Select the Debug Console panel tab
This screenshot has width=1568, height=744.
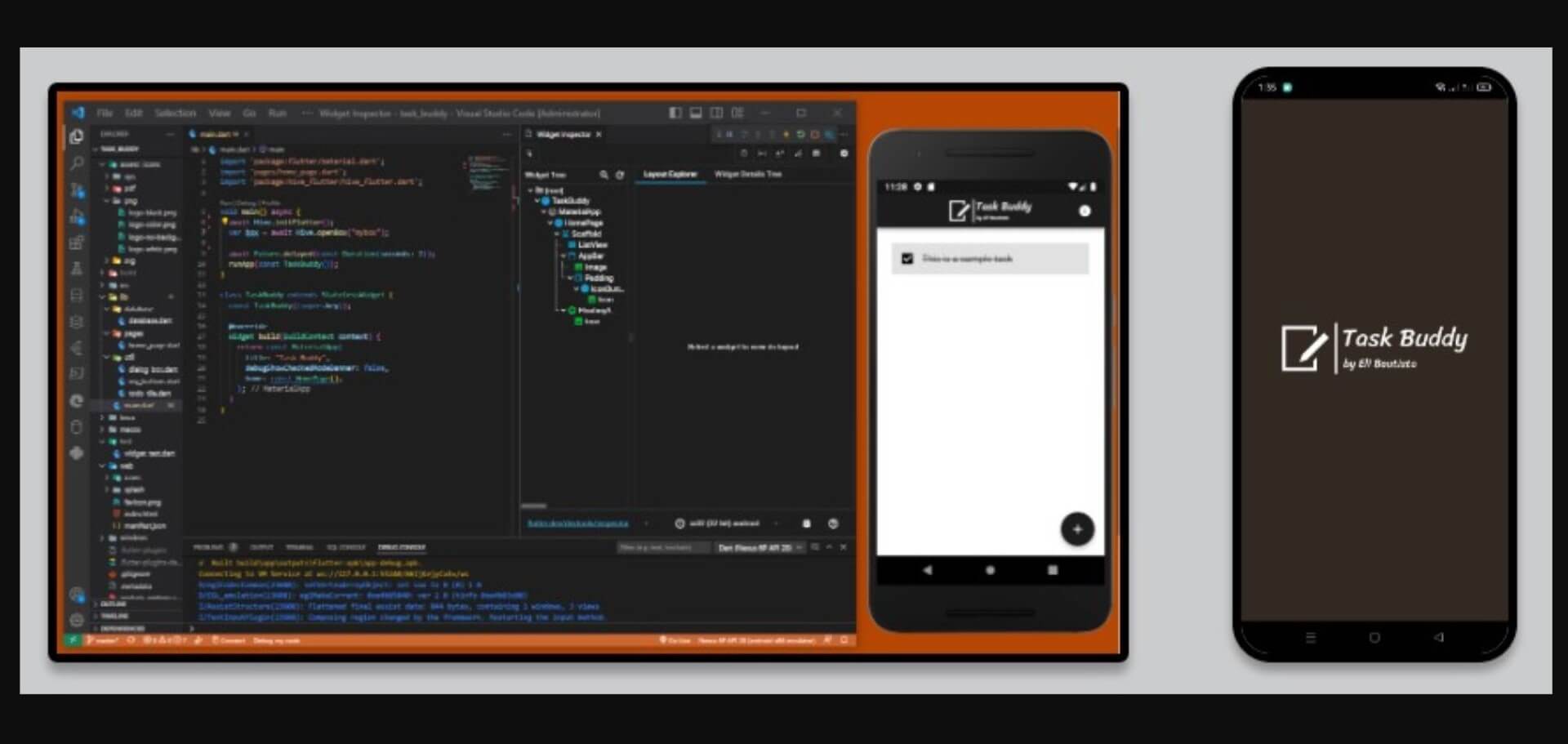click(401, 547)
